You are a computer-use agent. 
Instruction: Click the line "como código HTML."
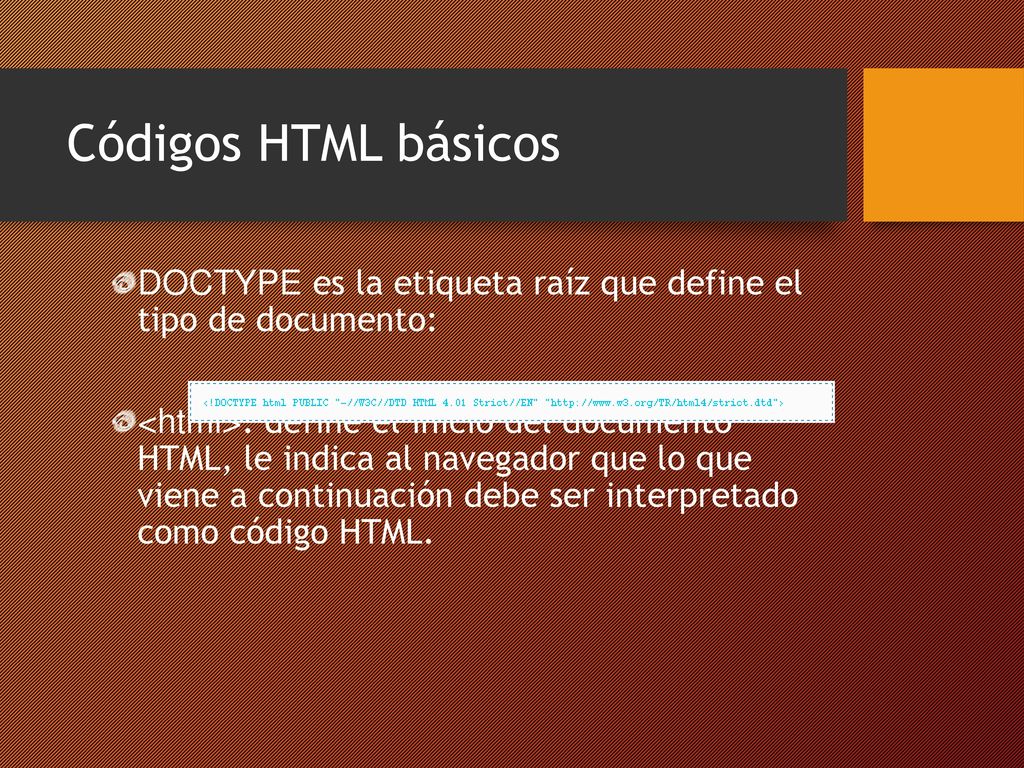point(285,532)
